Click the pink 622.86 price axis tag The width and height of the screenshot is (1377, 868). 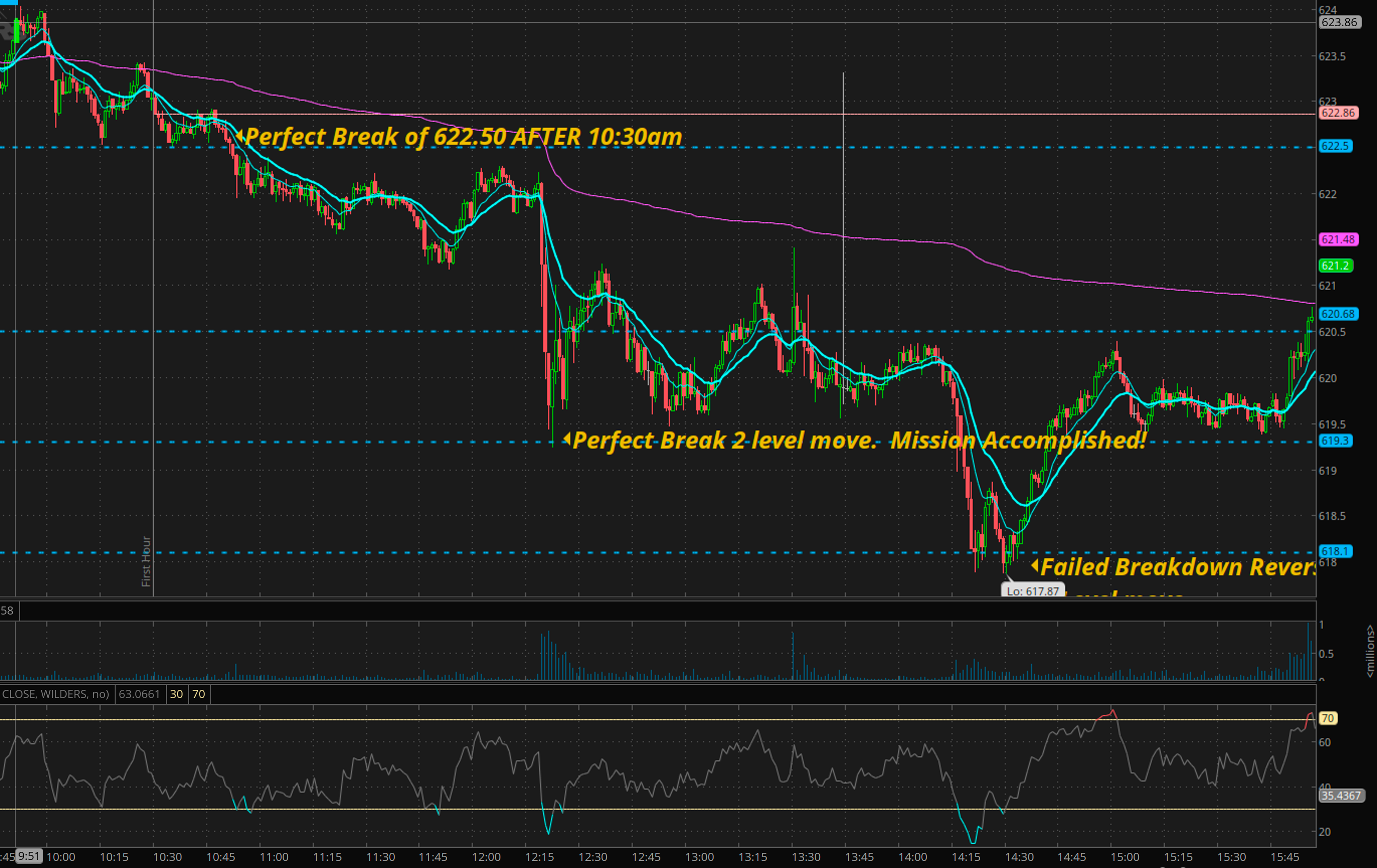pos(1338,113)
